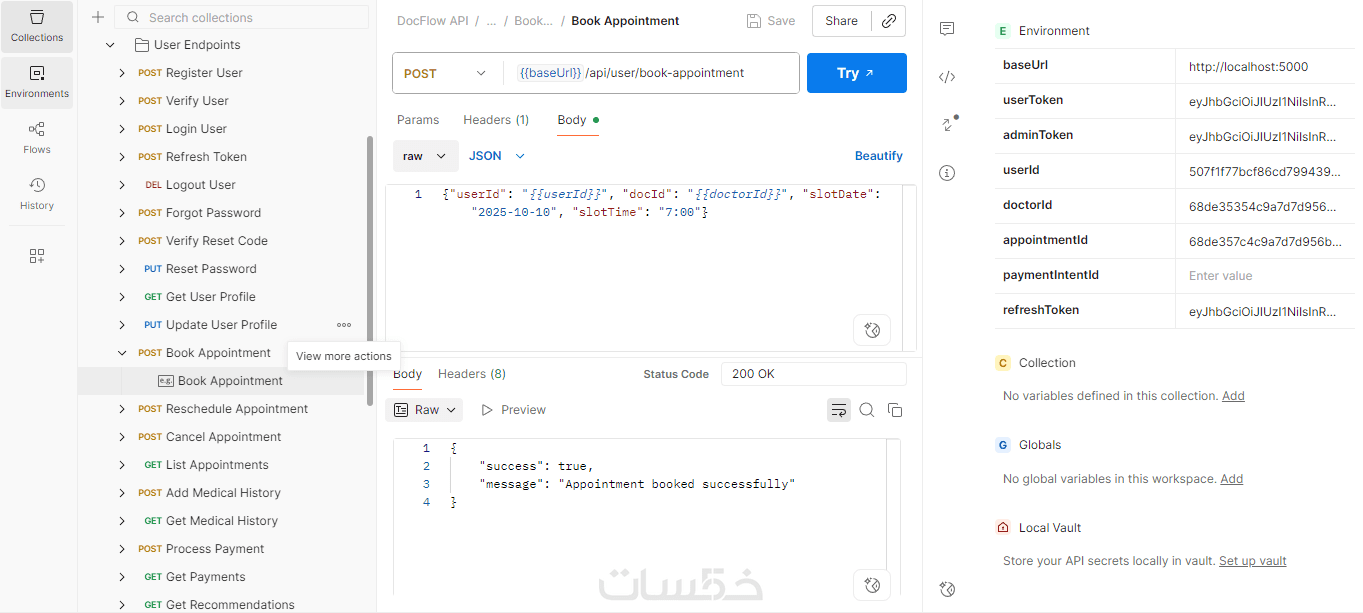The height and width of the screenshot is (613, 1363).
Task: Create a new collection with plus icon
Action: coord(98,17)
